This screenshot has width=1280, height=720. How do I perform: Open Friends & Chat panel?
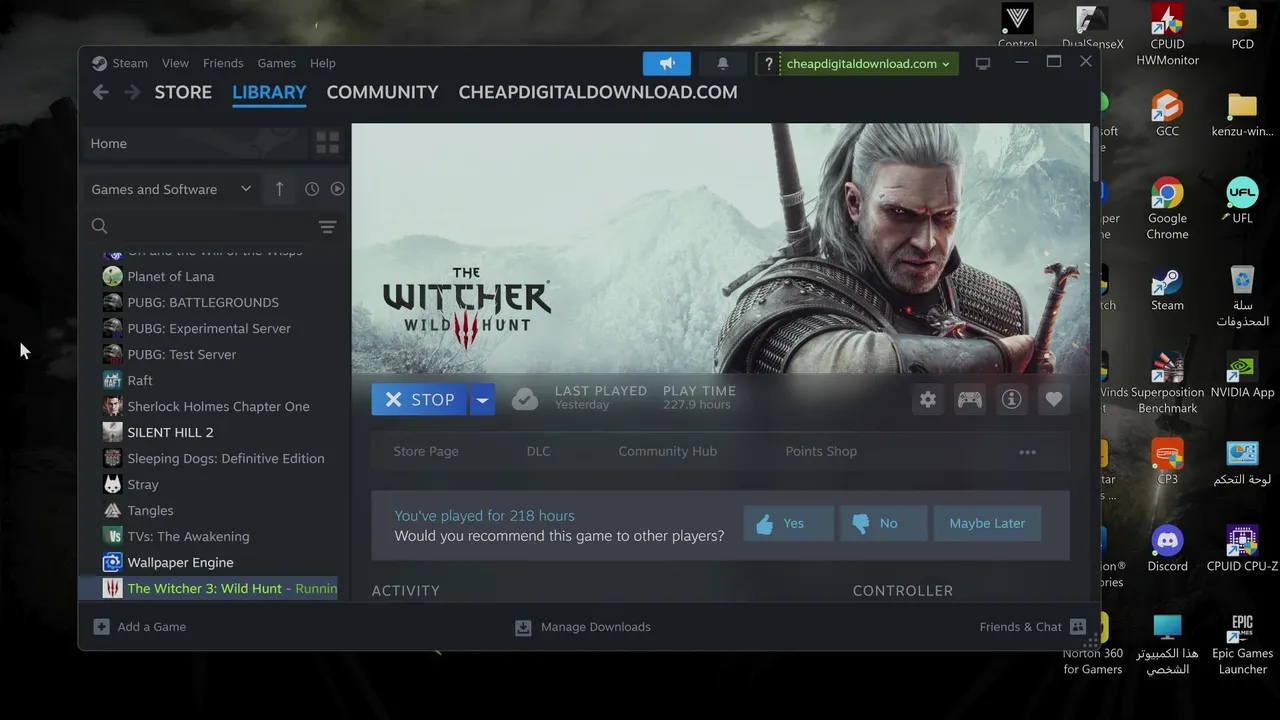(1033, 627)
